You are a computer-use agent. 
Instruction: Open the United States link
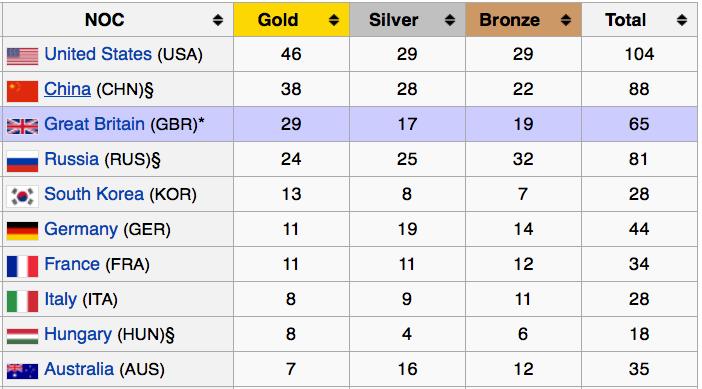click(x=98, y=54)
